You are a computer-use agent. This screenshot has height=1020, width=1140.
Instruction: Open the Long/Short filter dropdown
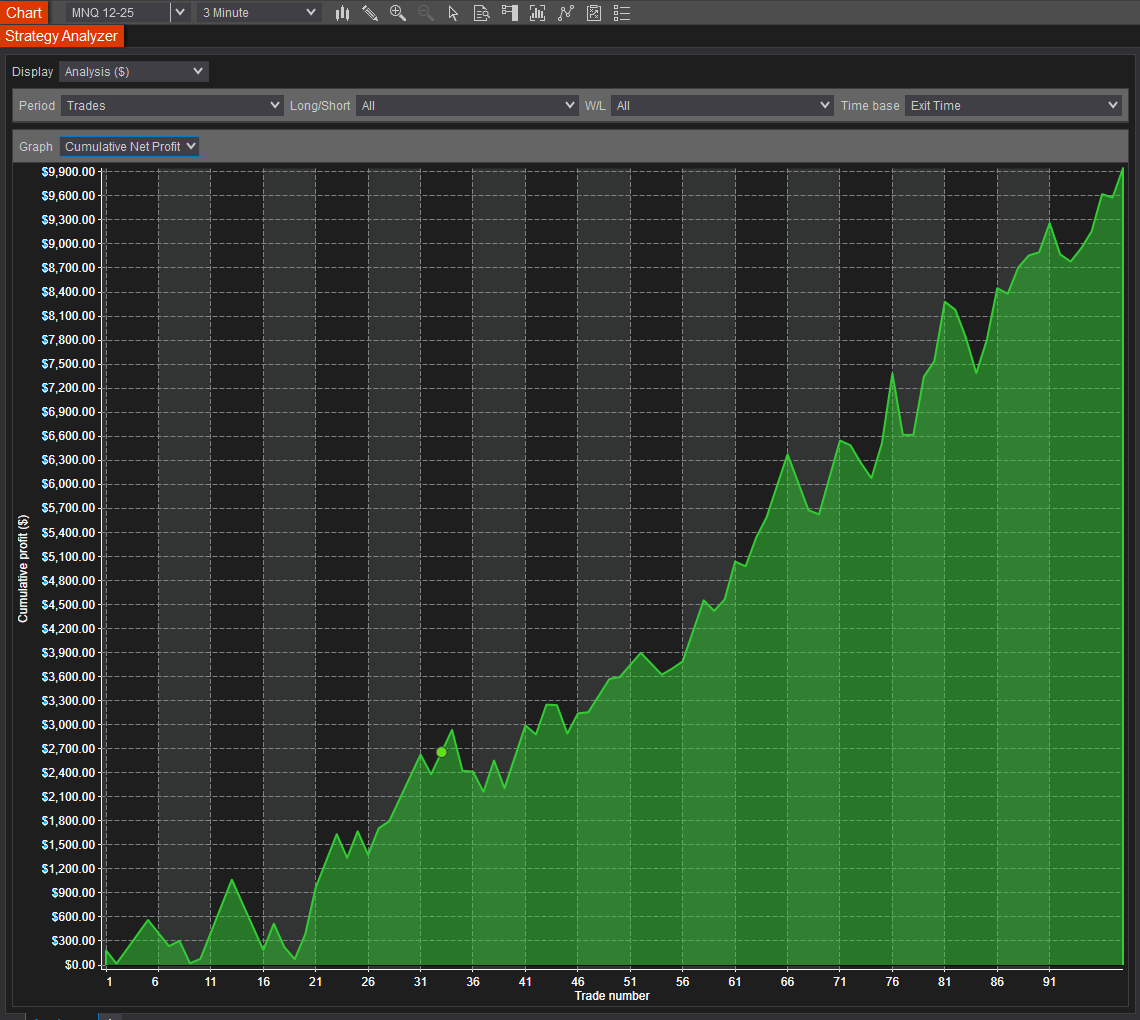point(467,105)
